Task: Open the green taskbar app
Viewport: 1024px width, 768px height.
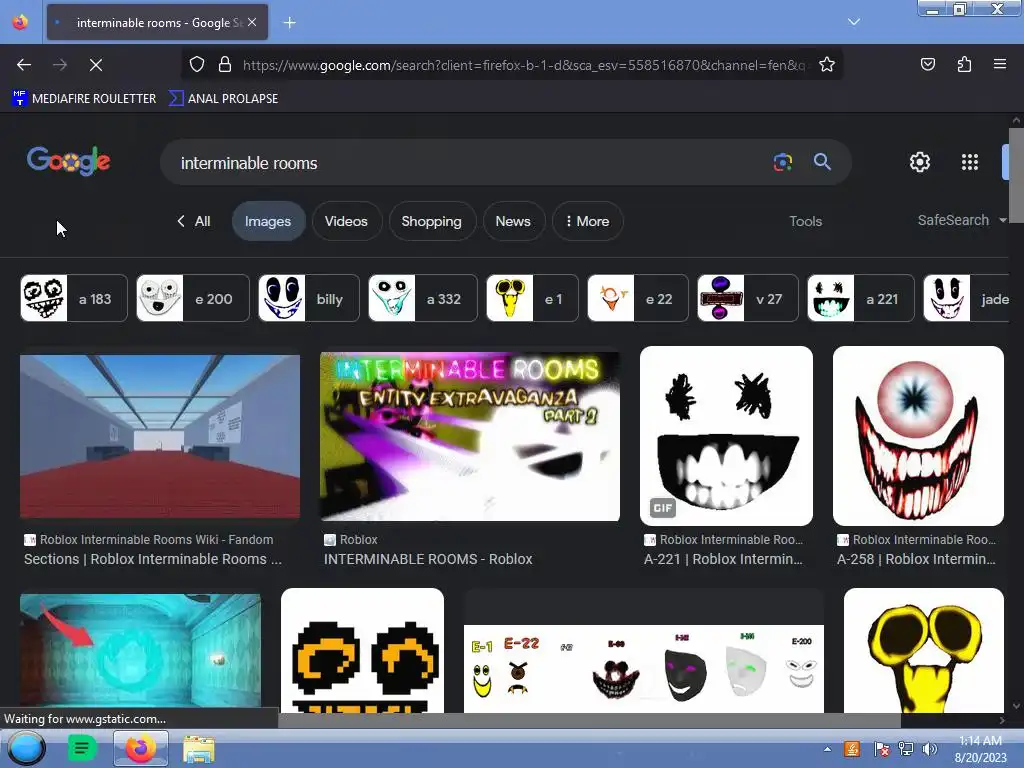Action: pyautogui.click(x=82, y=748)
